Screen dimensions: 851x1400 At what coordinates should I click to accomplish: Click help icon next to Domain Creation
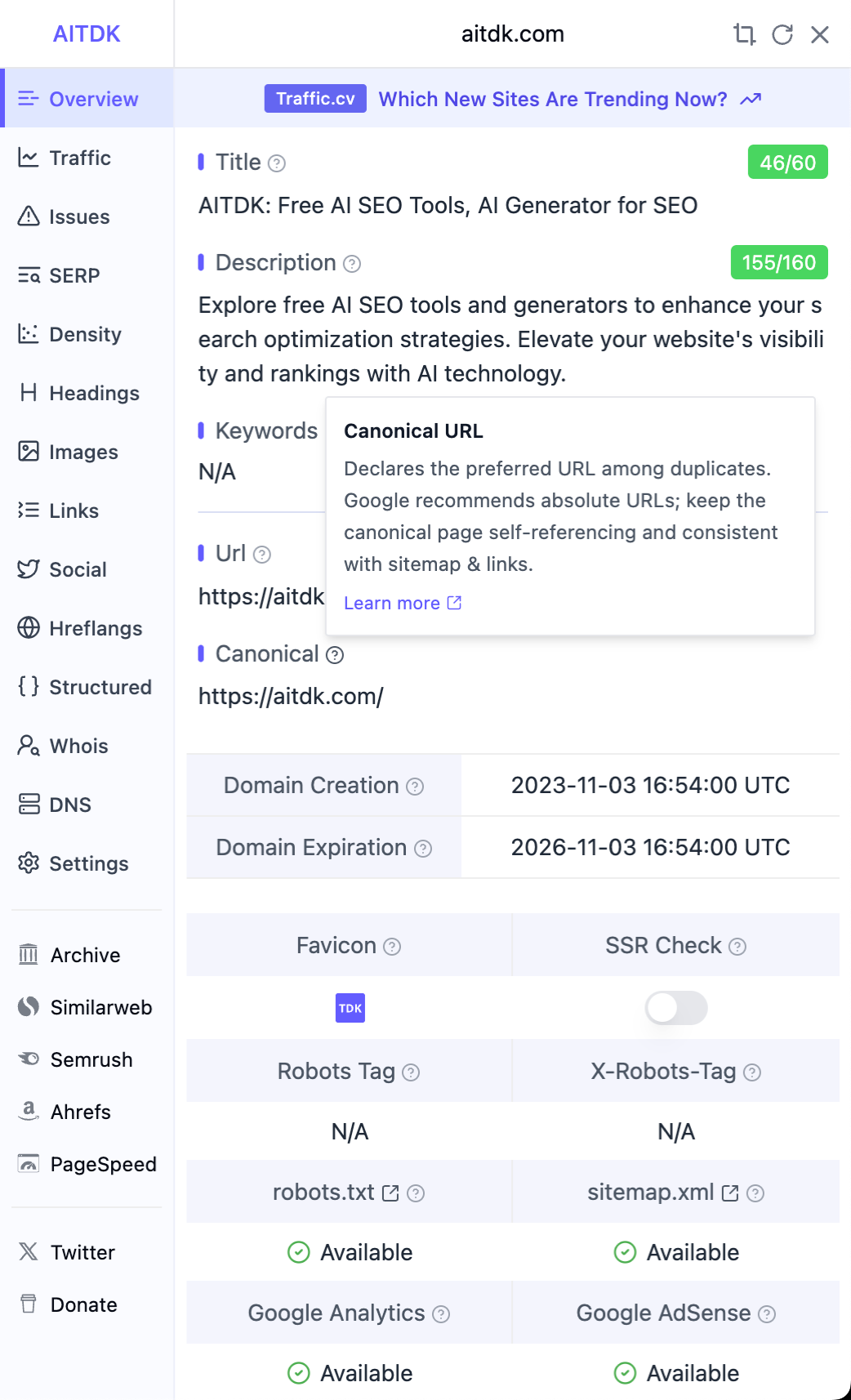click(x=415, y=787)
